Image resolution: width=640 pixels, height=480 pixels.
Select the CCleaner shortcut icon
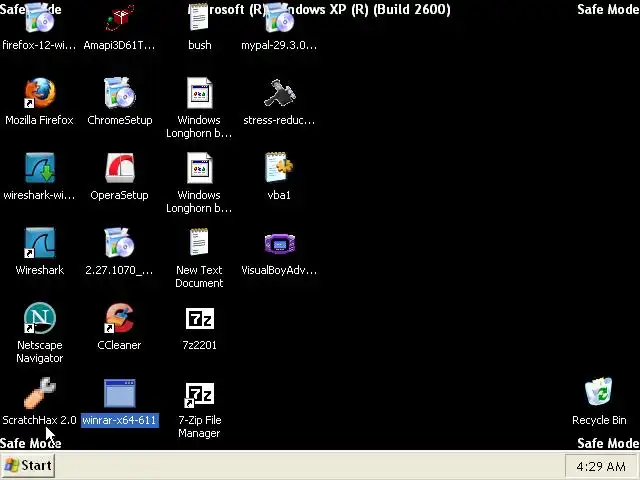[119, 318]
